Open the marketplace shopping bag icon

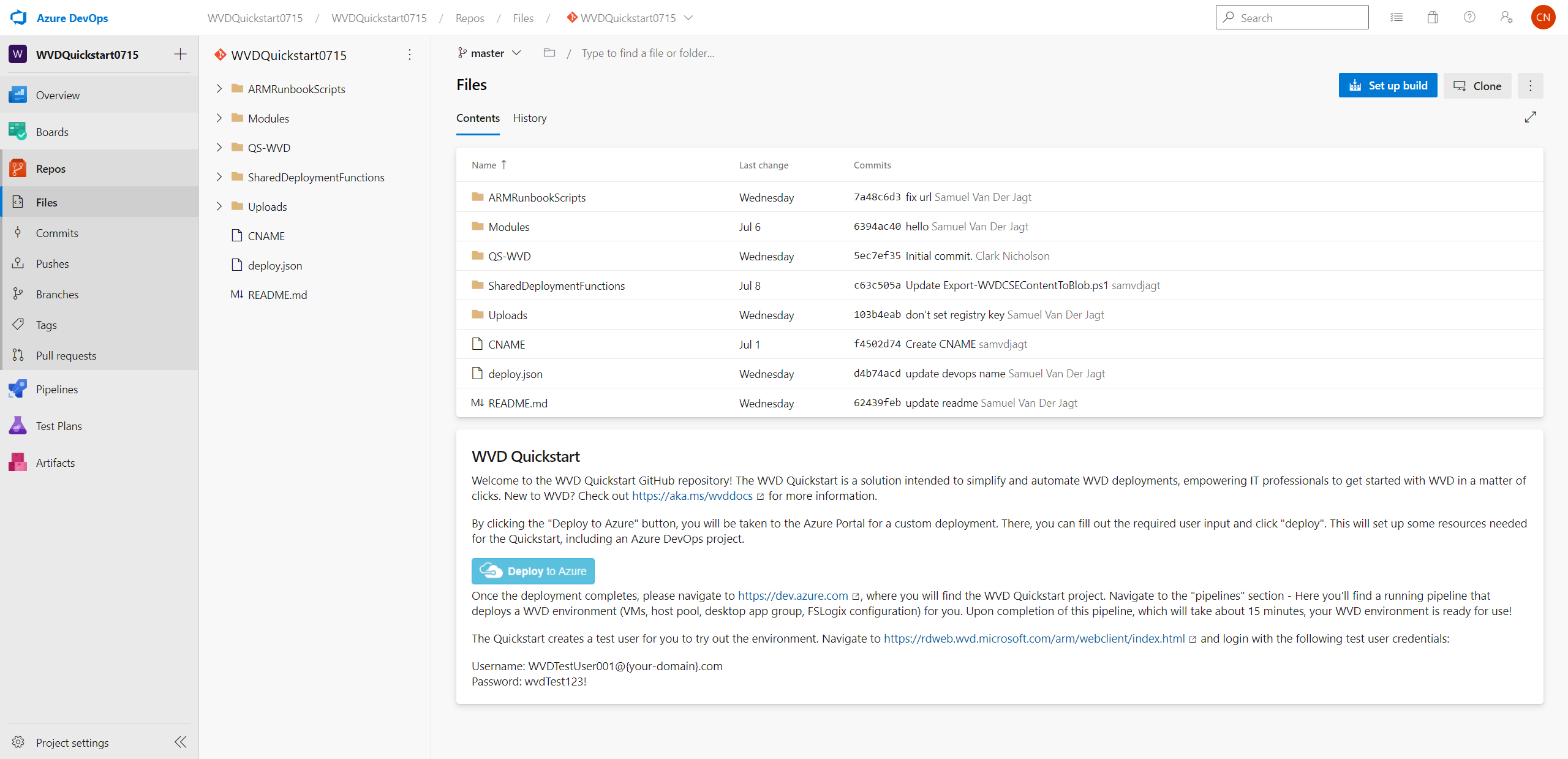click(x=1433, y=17)
